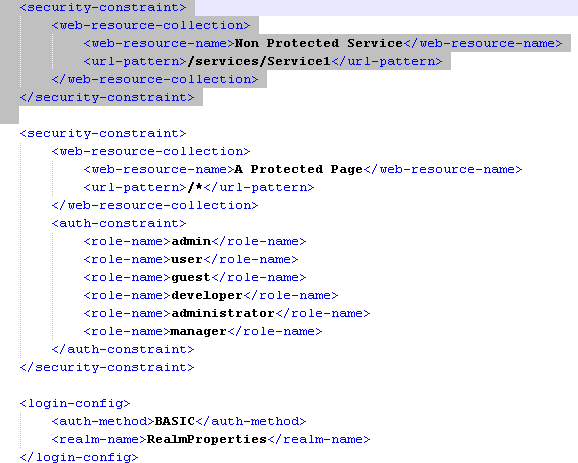Click the 'A Protected Page' resource name
The width and height of the screenshot is (578, 463).
pyautogui.click(x=299, y=170)
